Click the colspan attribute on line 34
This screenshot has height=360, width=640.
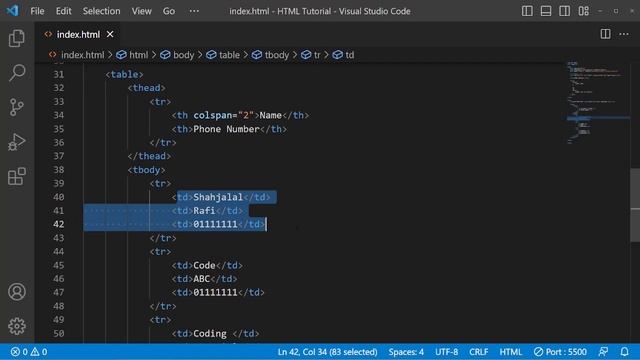point(213,115)
